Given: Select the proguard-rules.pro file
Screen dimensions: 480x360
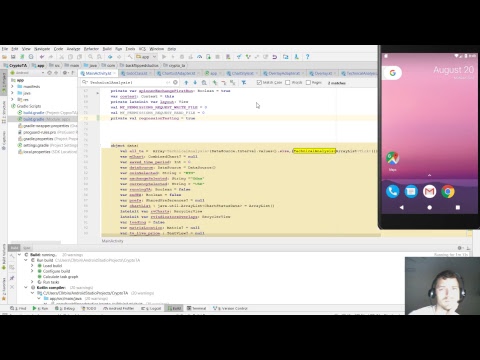Looking at the screenshot, I should click(48, 132).
